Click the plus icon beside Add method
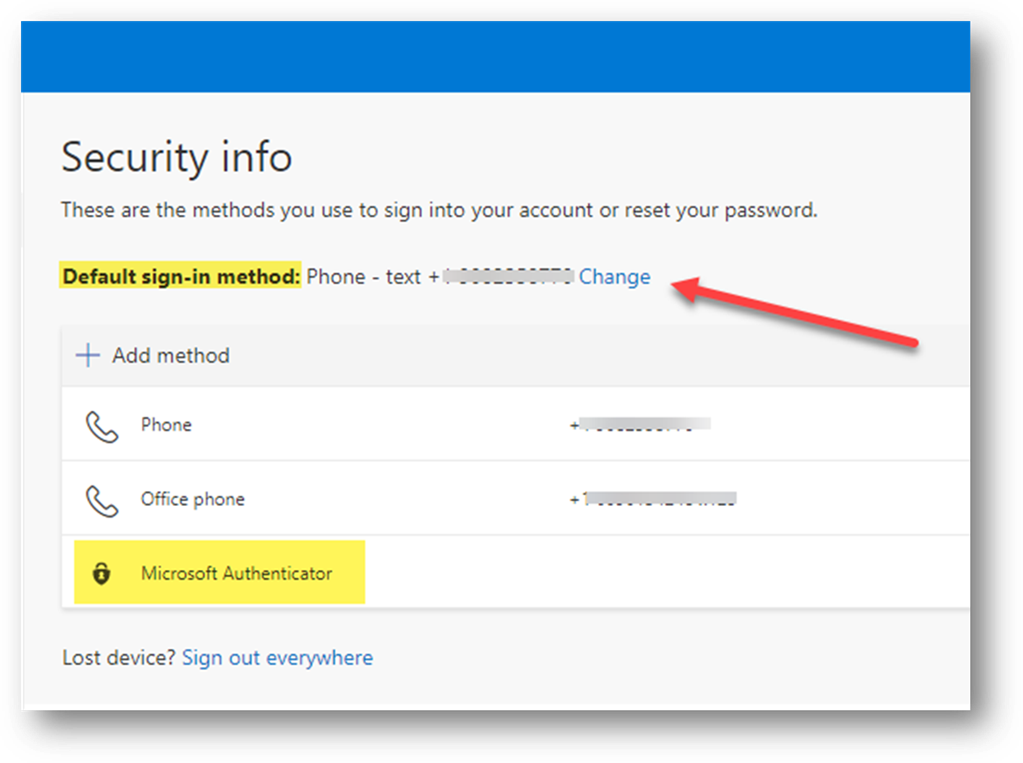 (88, 356)
